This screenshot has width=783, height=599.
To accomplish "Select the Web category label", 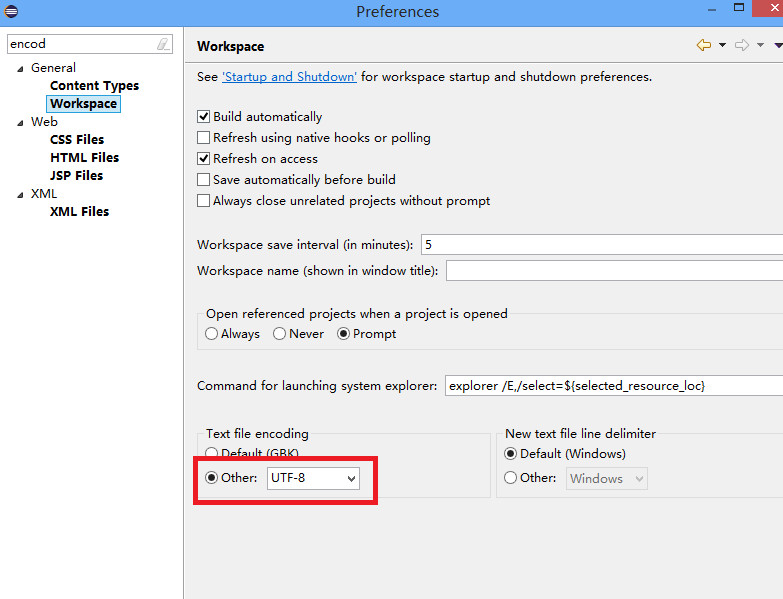I will (x=44, y=122).
